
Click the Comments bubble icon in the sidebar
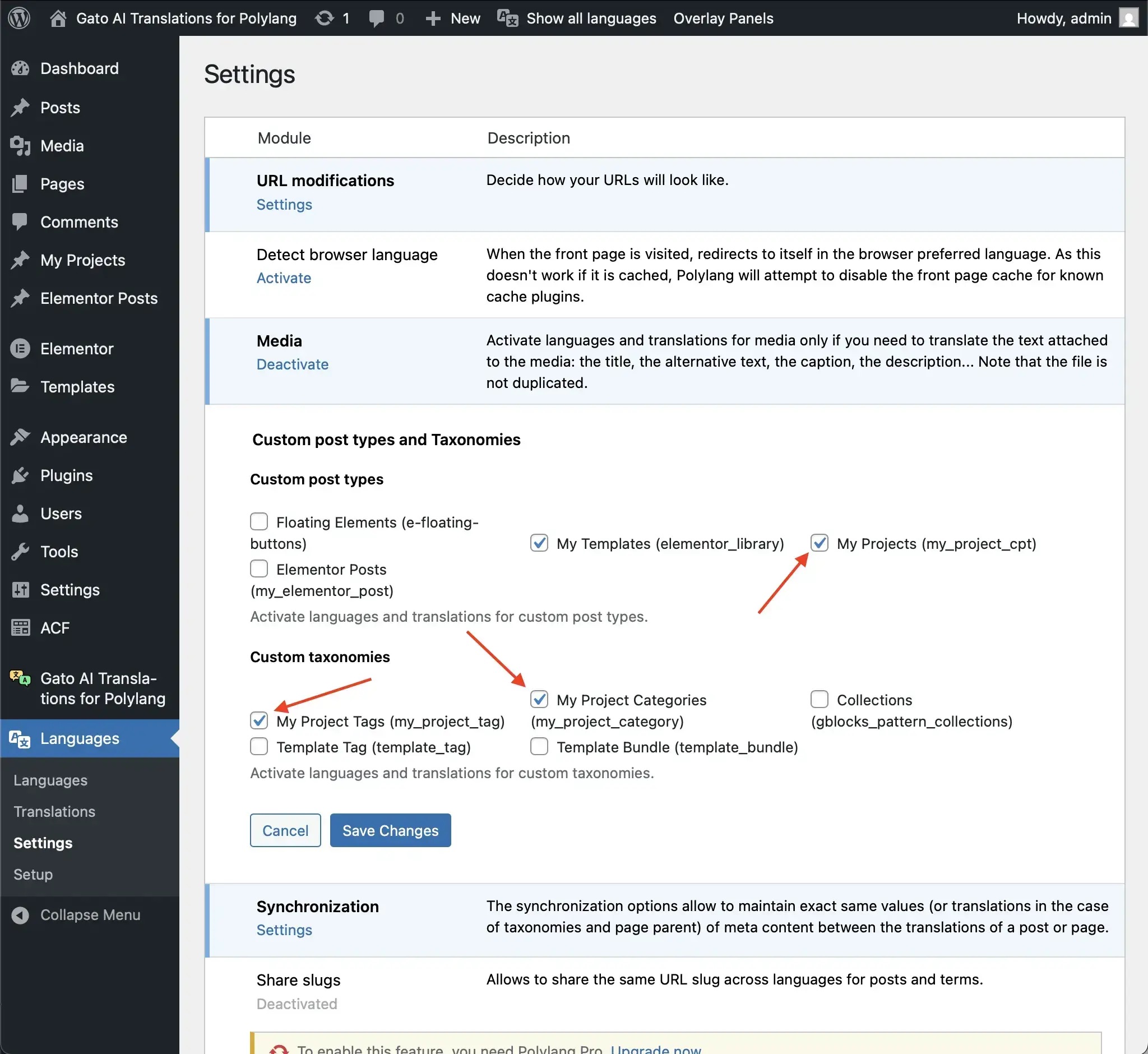coord(20,222)
